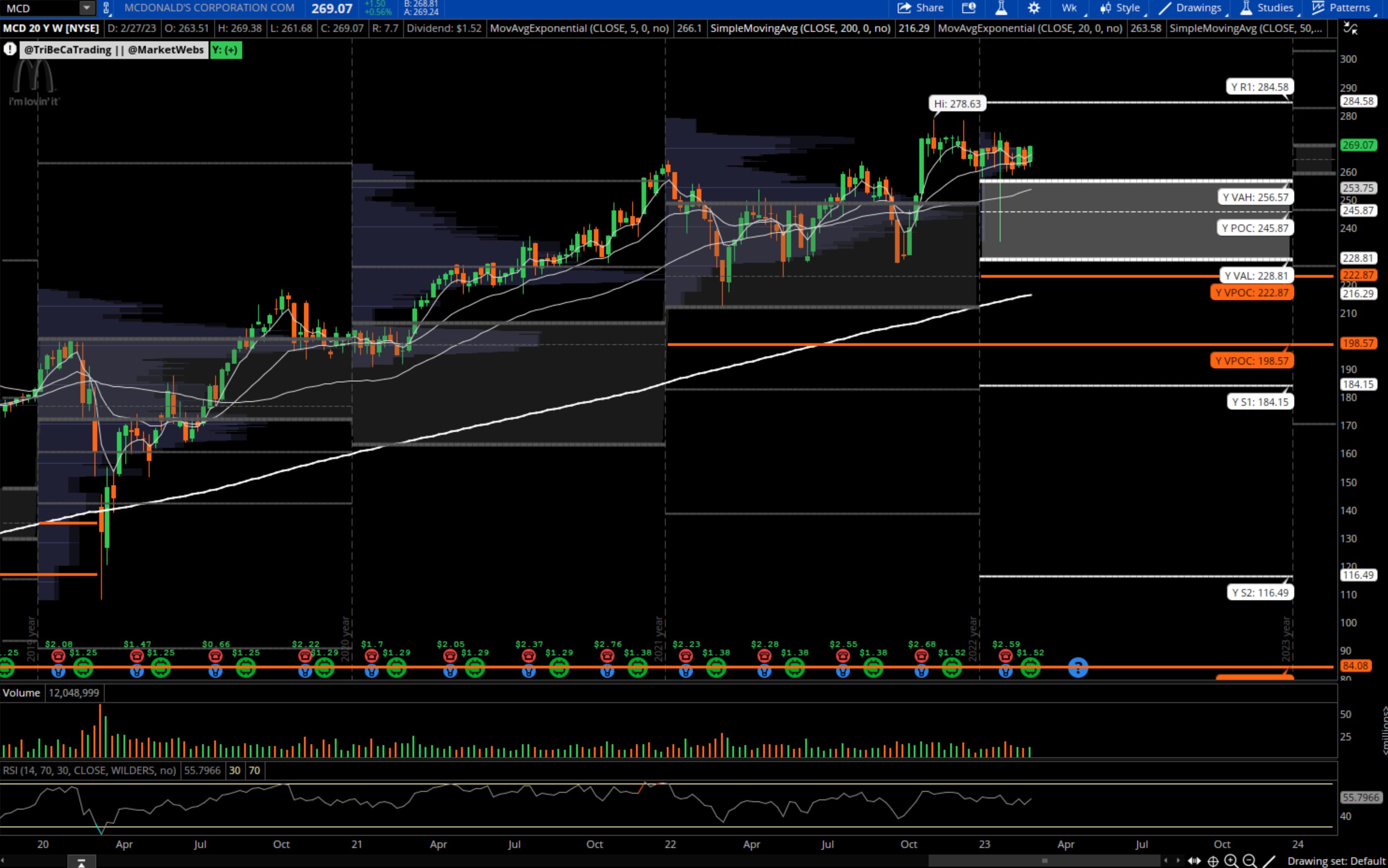Click the zoom out magnifier icon
Image resolution: width=1388 pixels, height=868 pixels.
point(1250,861)
